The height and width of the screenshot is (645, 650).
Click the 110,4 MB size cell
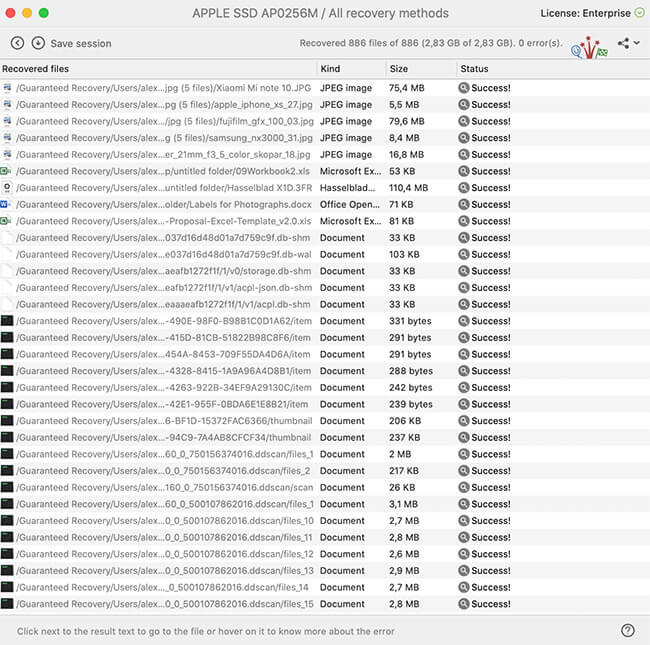tap(408, 188)
